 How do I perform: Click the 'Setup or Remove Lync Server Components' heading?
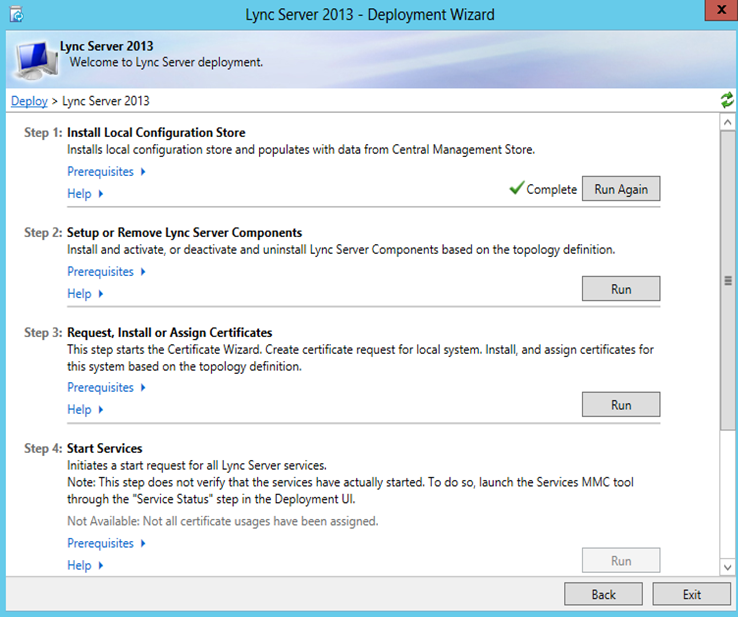(184, 232)
